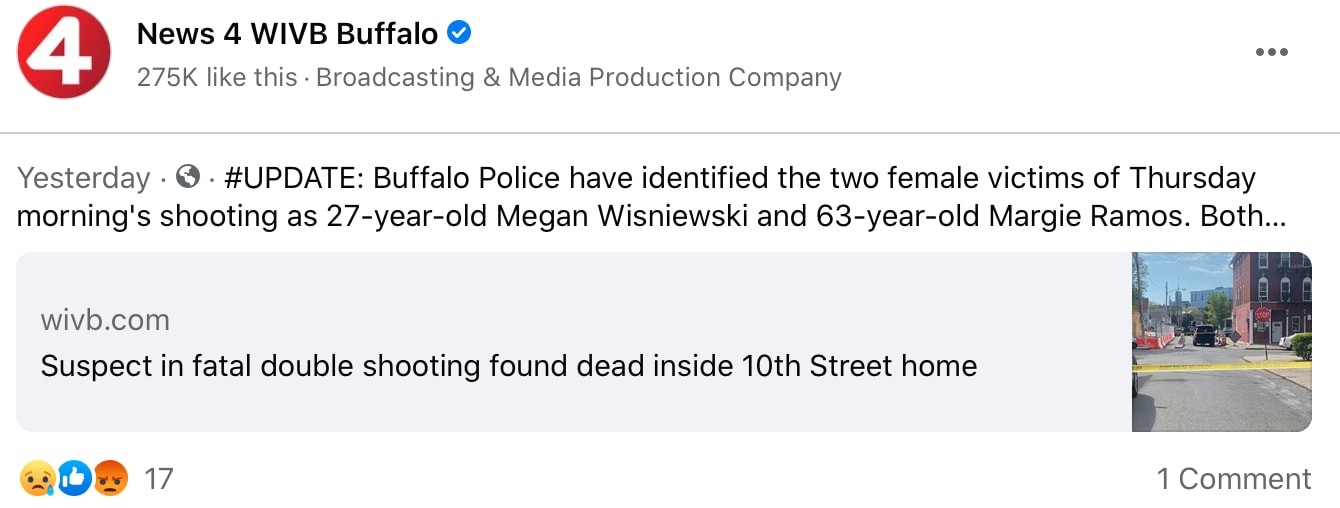The image size is (1340, 508).
Task: Click the street scene article thumbnail
Action: 1221,342
